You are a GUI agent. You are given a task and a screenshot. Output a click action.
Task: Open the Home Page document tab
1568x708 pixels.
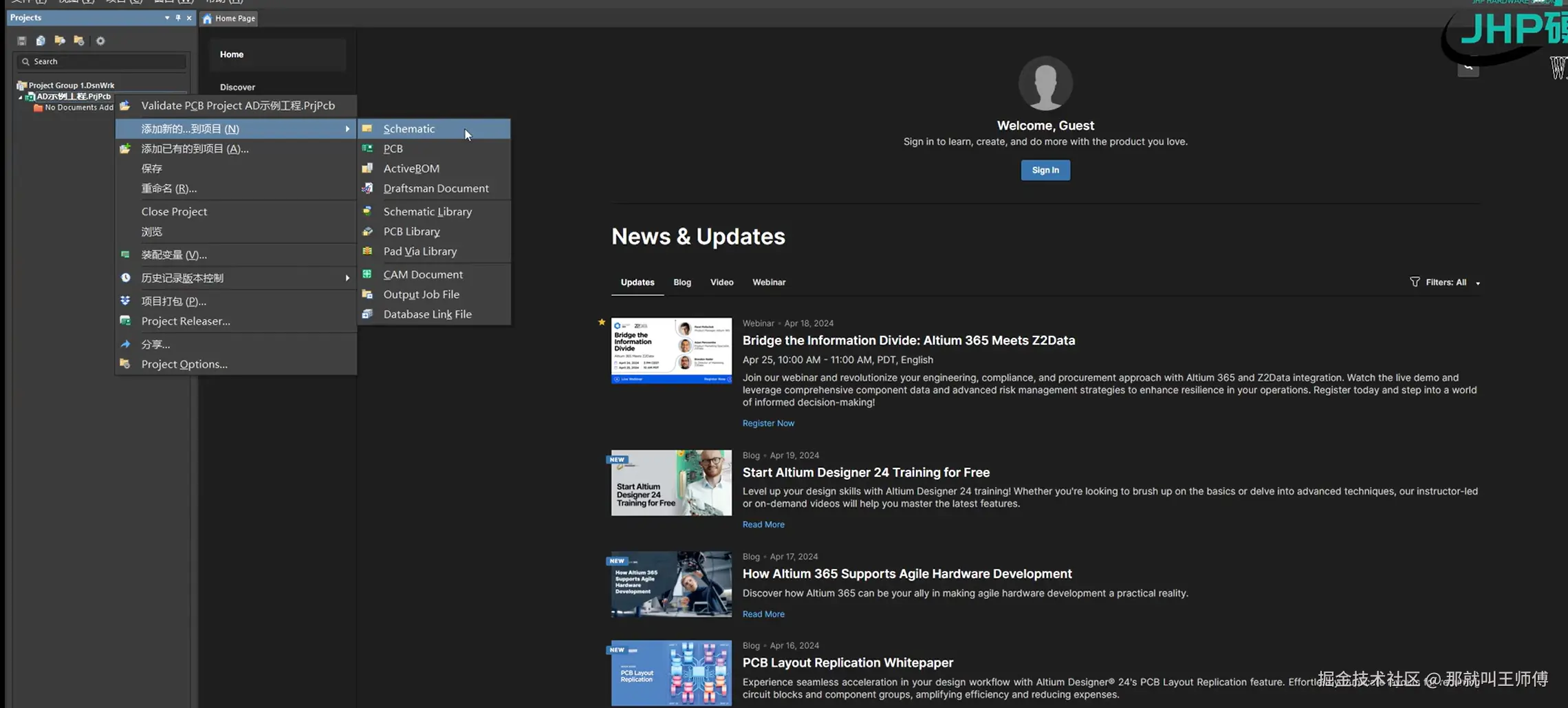pyautogui.click(x=229, y=19)
